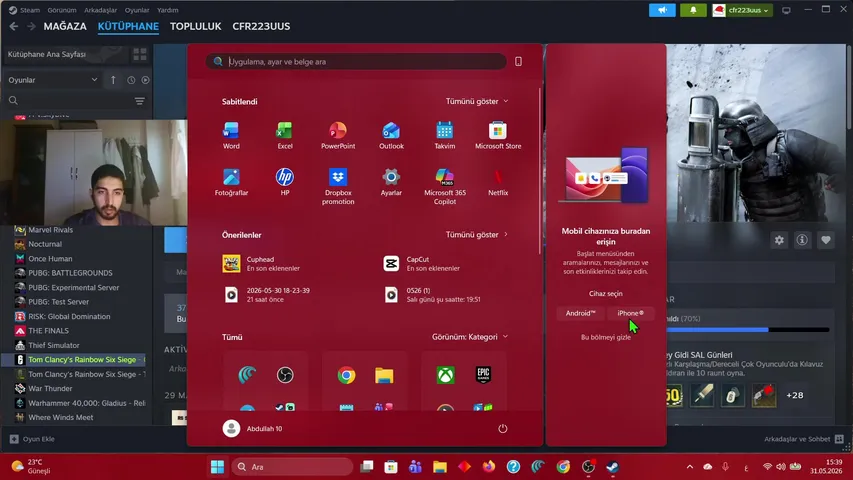Open game settings gear in Steam
853x480 pixels.
779,240
